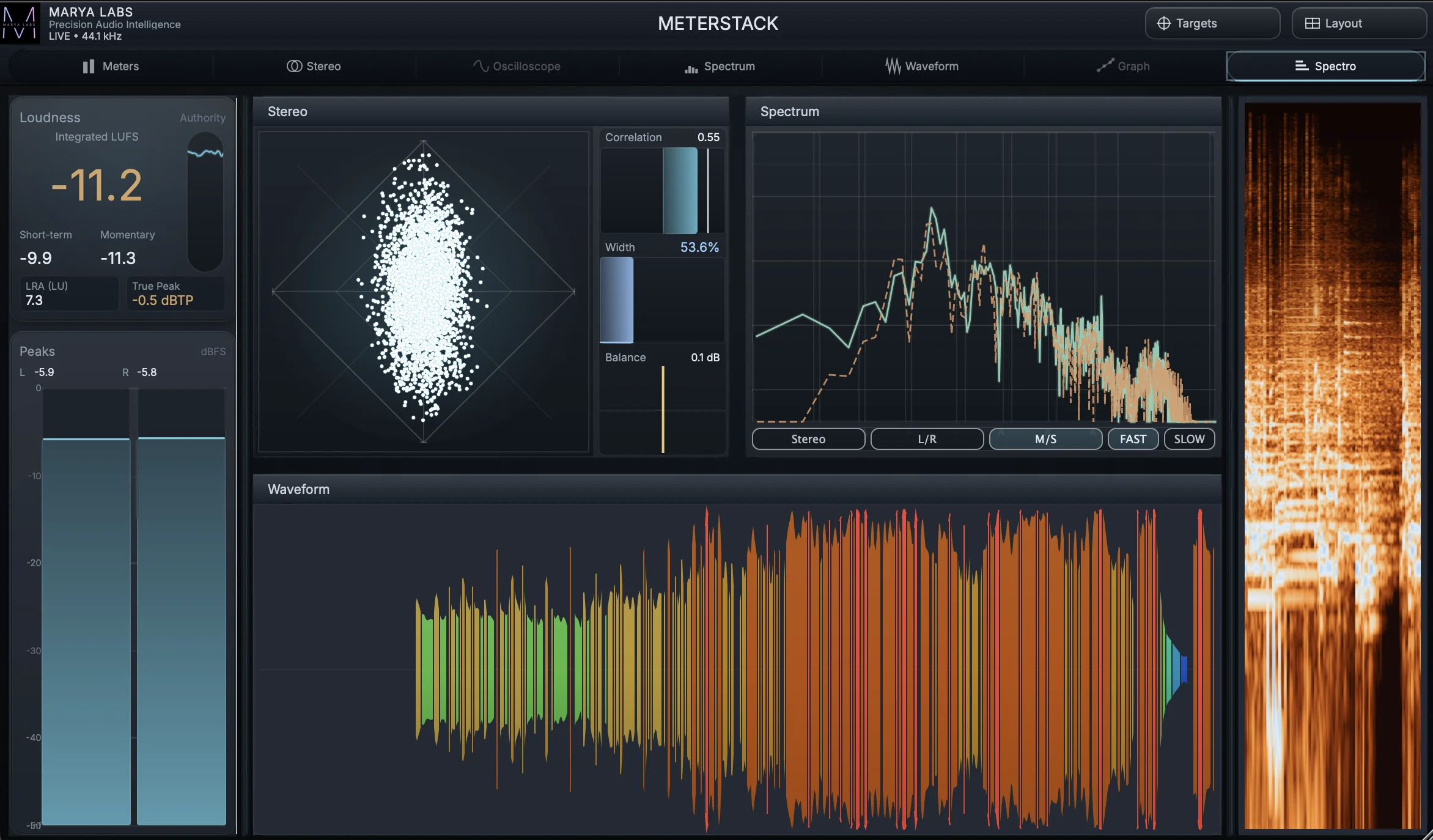Switch to the Spectro tab

click(1325, 66)
